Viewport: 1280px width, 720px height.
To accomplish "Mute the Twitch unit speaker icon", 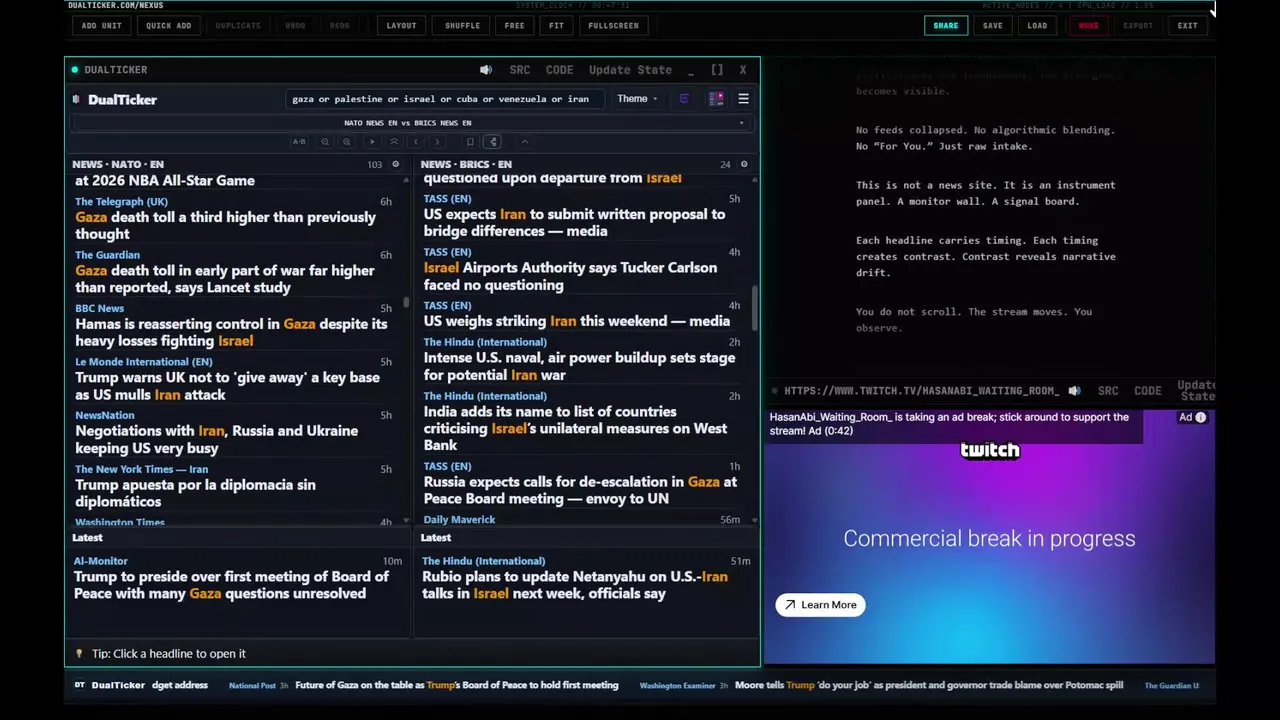I will [x=1074, y=391].
